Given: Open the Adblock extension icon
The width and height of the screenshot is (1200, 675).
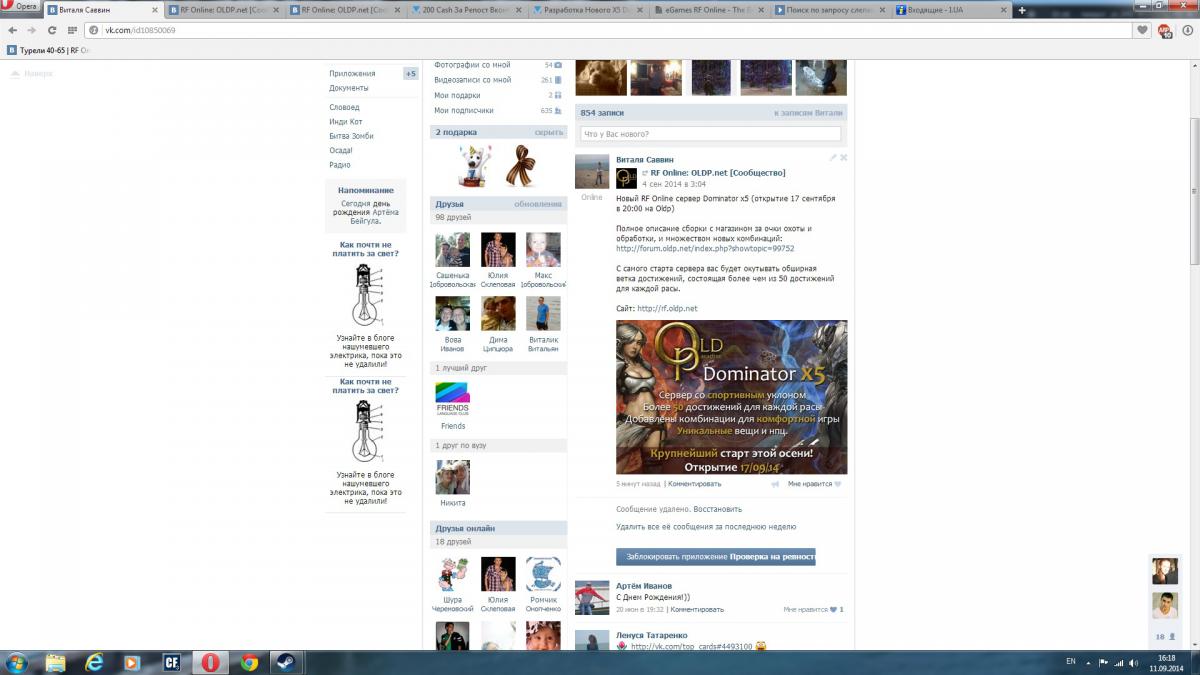Looking at the screenshot, I should tap(1164, 30).
